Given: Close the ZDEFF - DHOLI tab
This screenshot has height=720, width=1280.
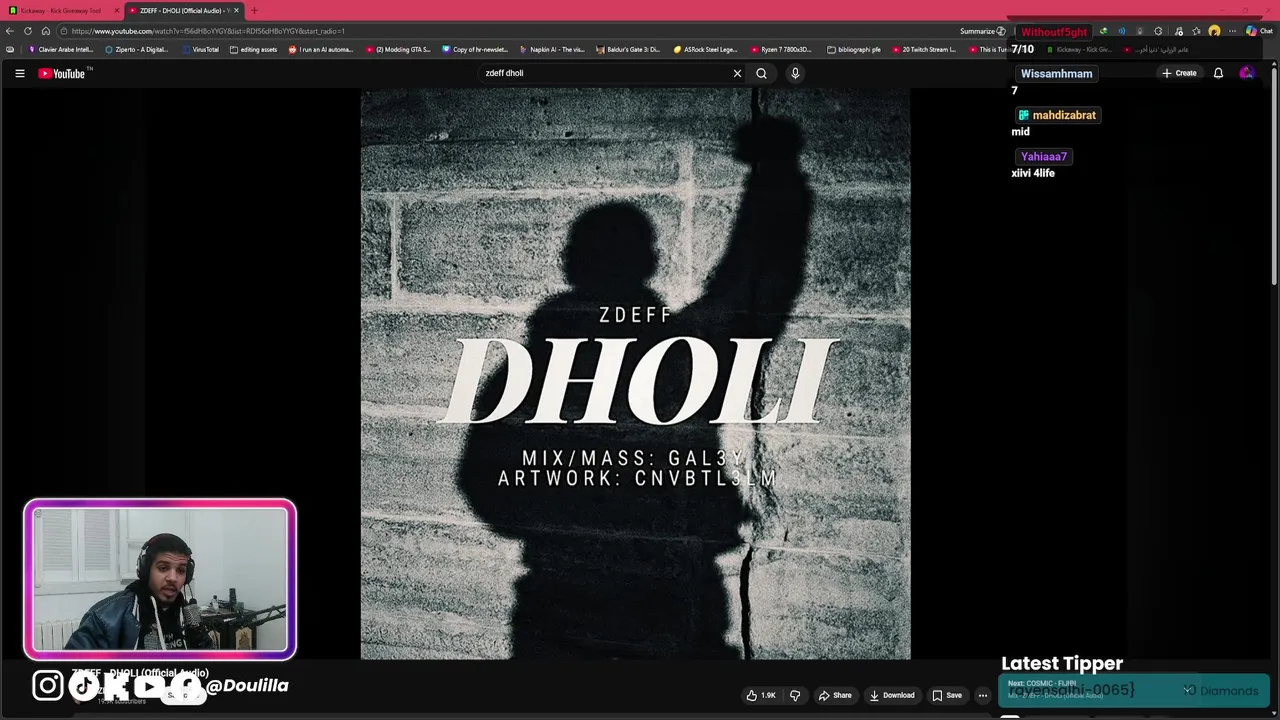Looking at the screenshot, I should coord(236,10).
